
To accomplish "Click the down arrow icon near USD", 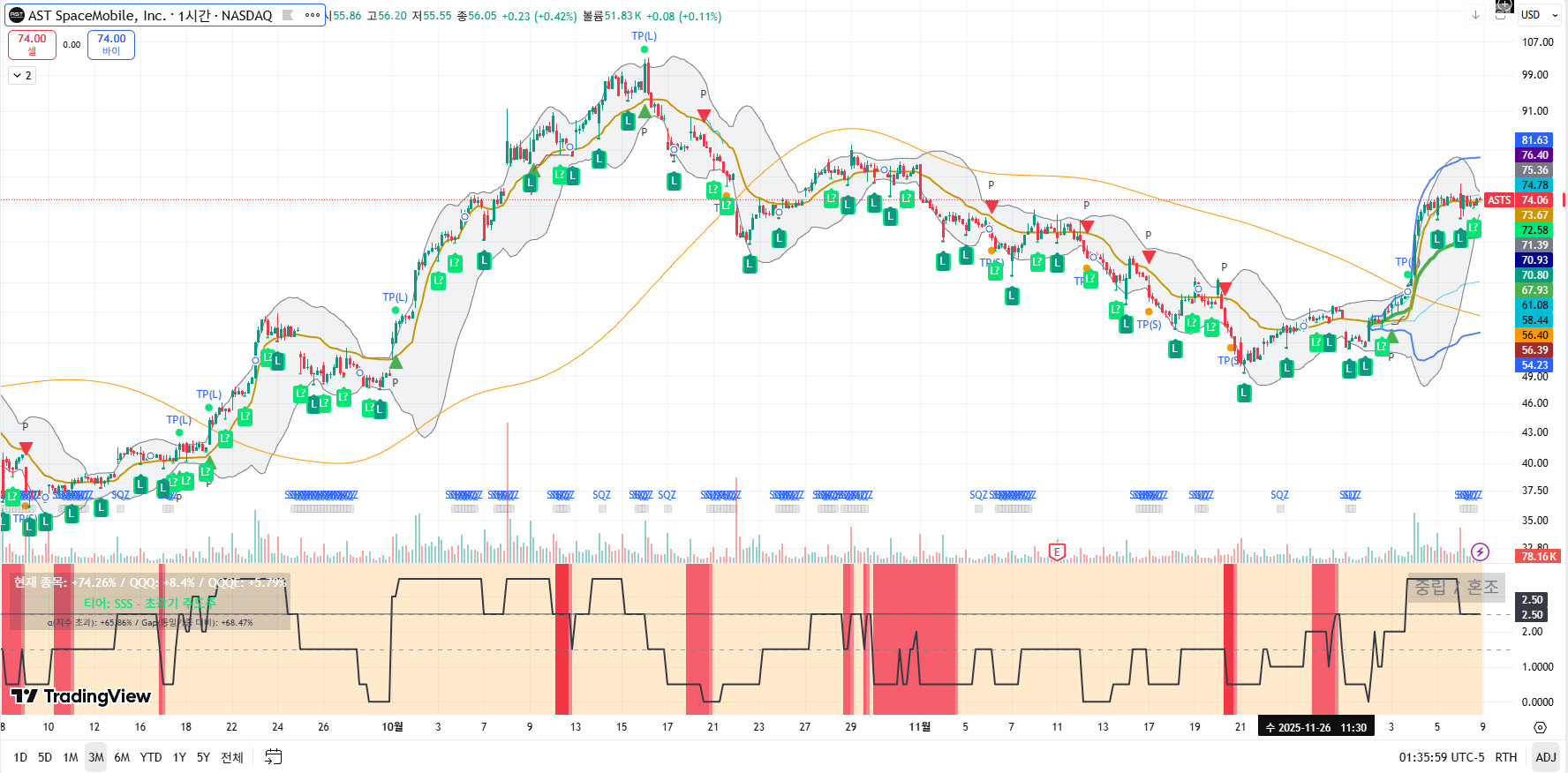I will click(x=1475, y=15).
